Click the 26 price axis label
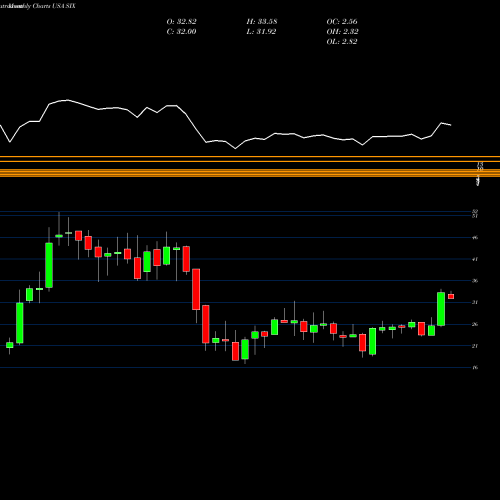The image size is (500, 500). (475, 324)
